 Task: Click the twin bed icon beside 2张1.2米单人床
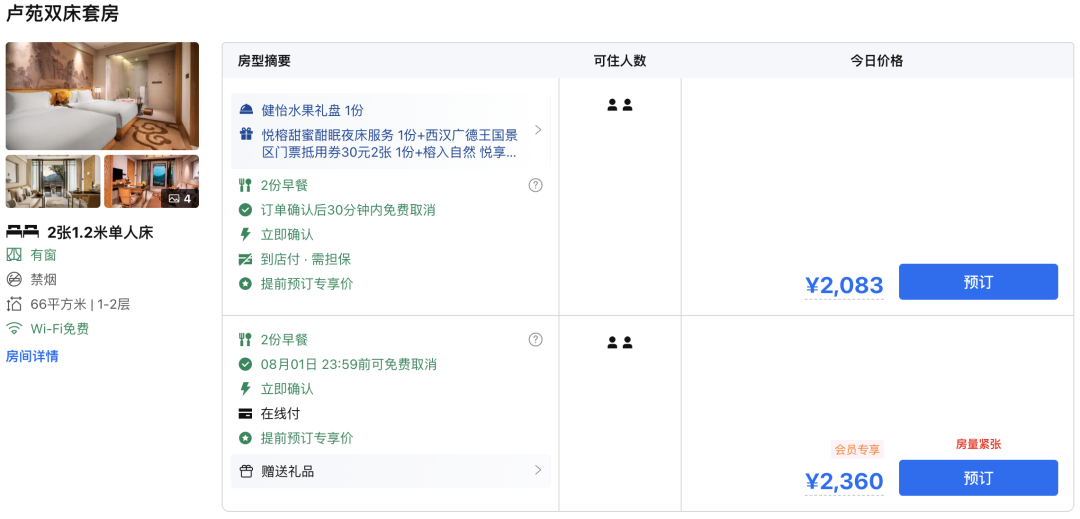coord(22,232)
